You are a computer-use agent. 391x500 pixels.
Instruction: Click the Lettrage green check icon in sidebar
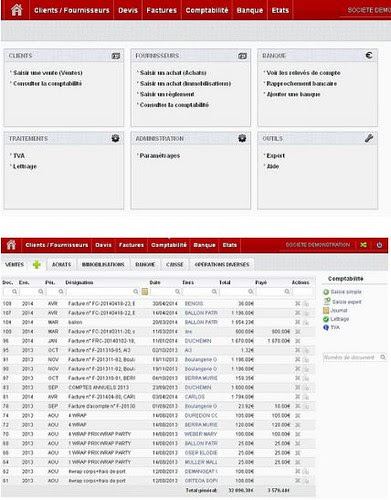(326, 319)
